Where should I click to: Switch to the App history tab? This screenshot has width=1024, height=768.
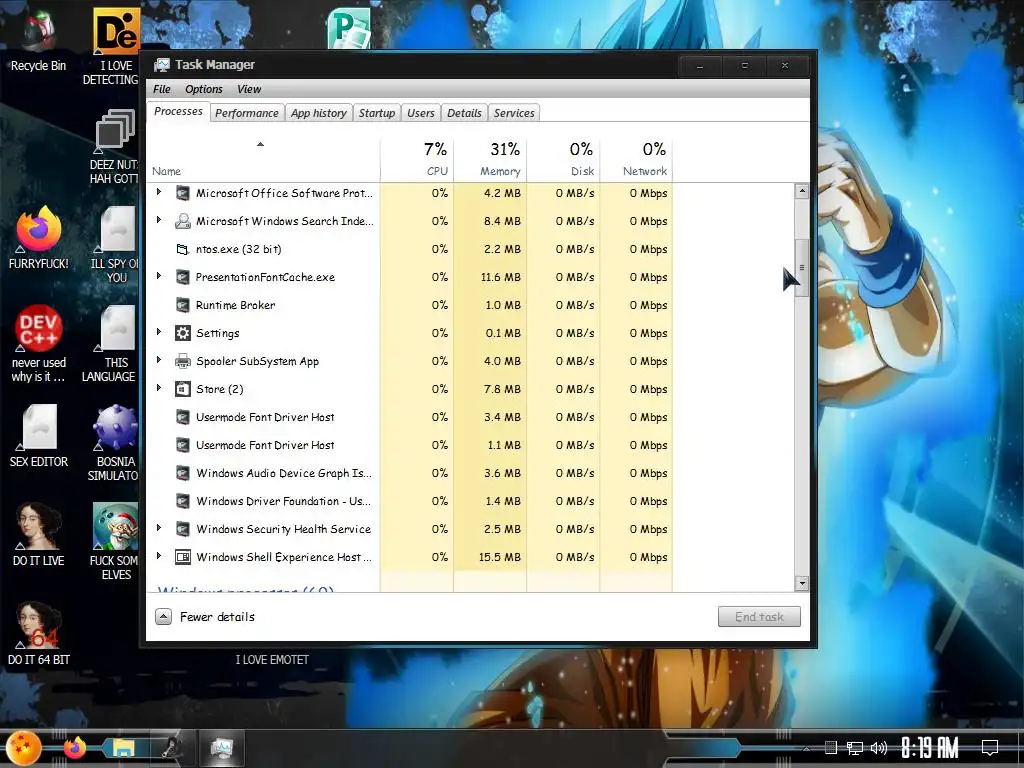[x=319, y=113]
